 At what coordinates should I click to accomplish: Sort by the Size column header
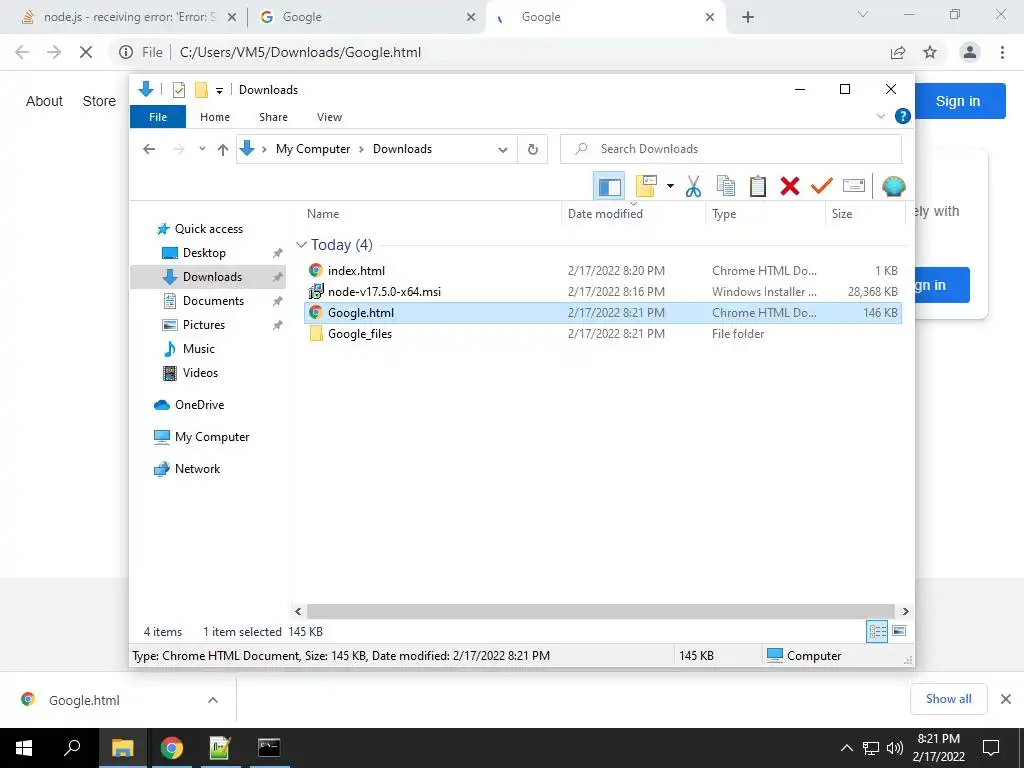click(x=865, y=214)
